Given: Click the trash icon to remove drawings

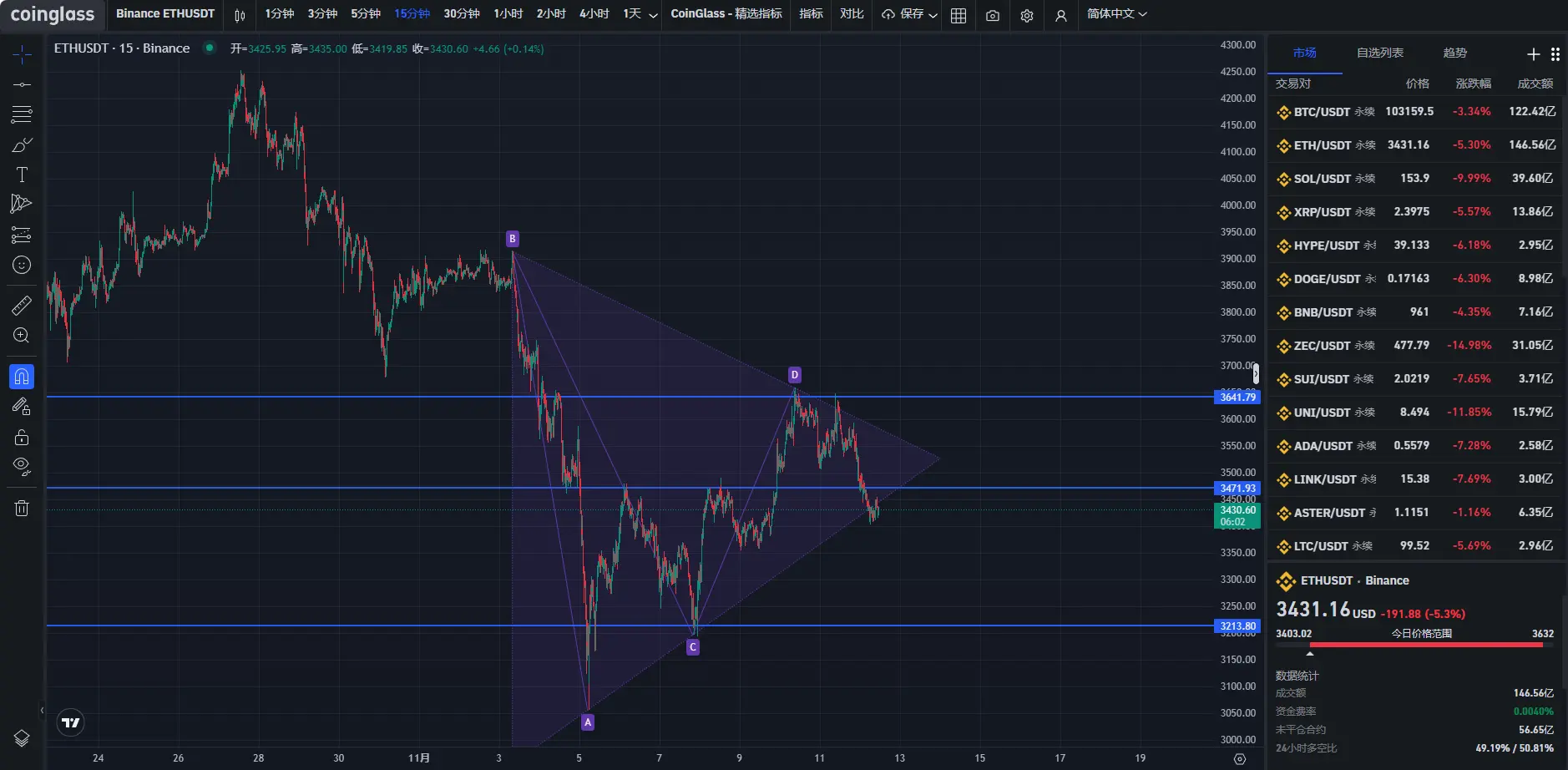Looking at the screenshot, I should point(22,508).
